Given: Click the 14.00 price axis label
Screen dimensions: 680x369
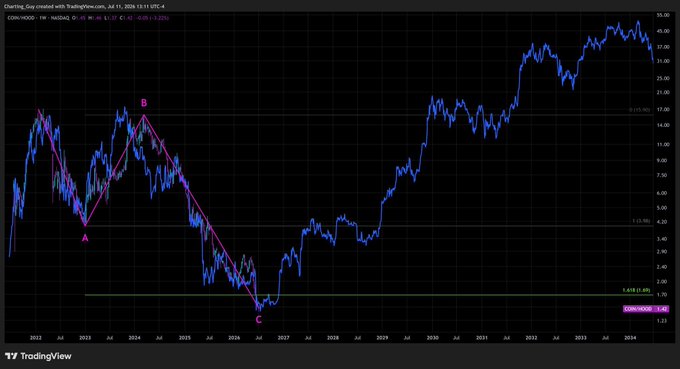Looking at the screenshot, I should [x=663, y=125].
